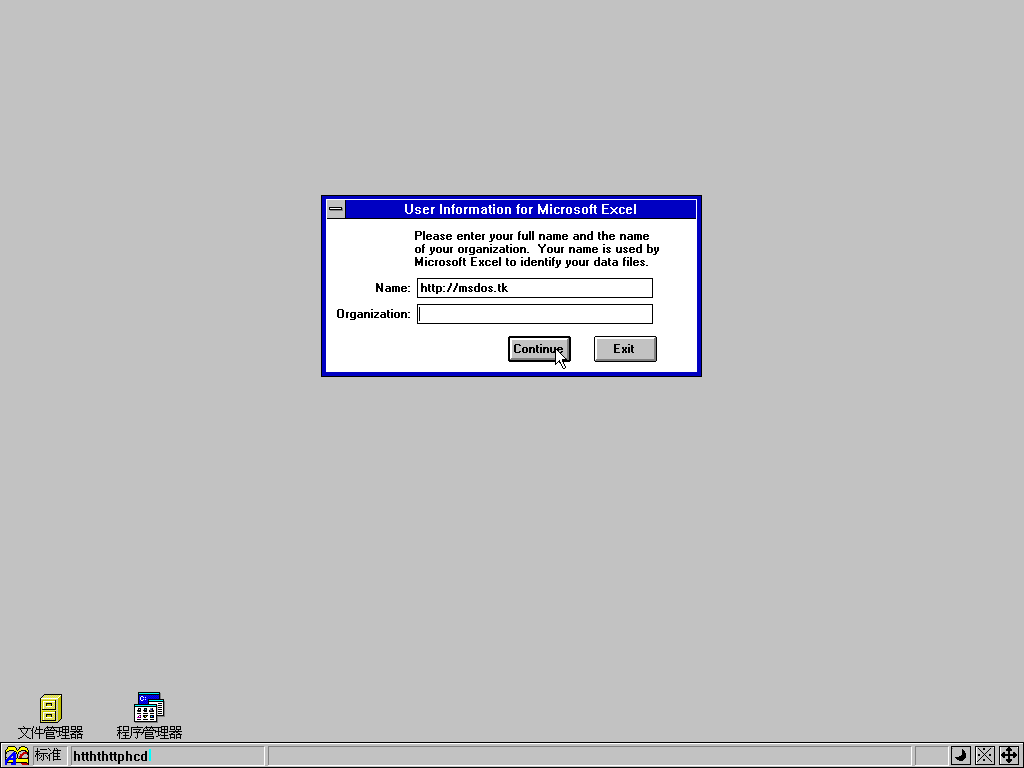Viewport: 1024px width, 768px height.
Task: Open the dialog's system control menu box
Action: [336, 209]
